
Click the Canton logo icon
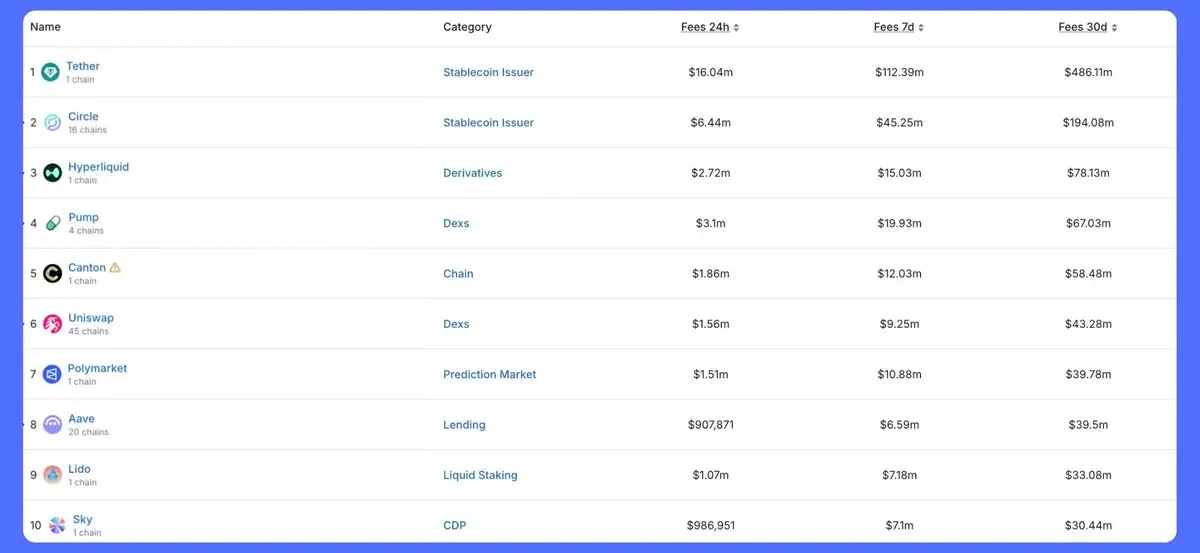pos(52,274)
